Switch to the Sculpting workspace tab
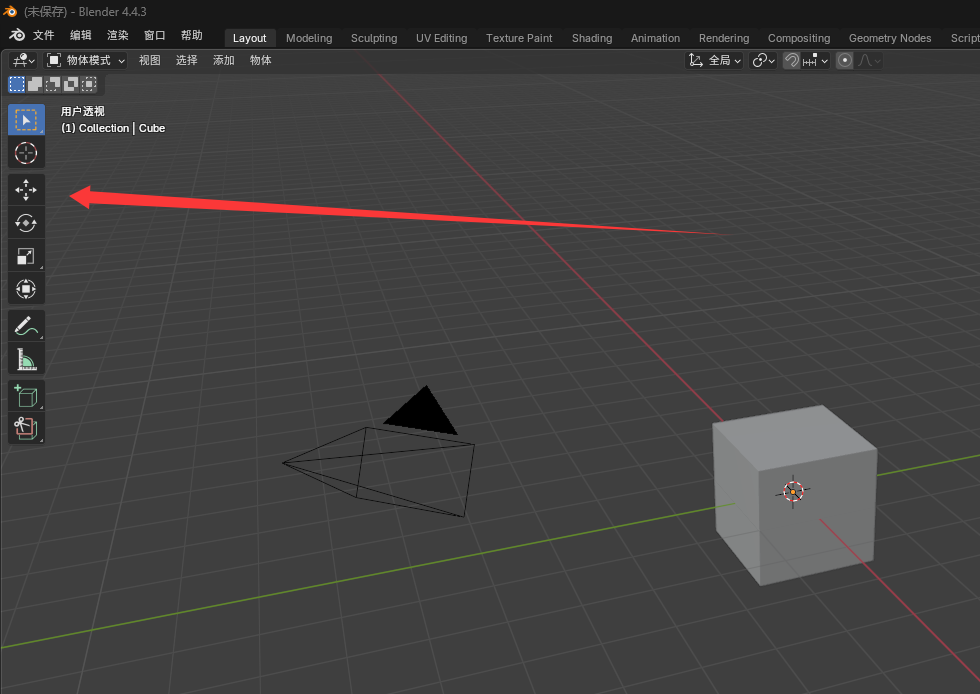The image size is (980, 694). coord(373,38)
